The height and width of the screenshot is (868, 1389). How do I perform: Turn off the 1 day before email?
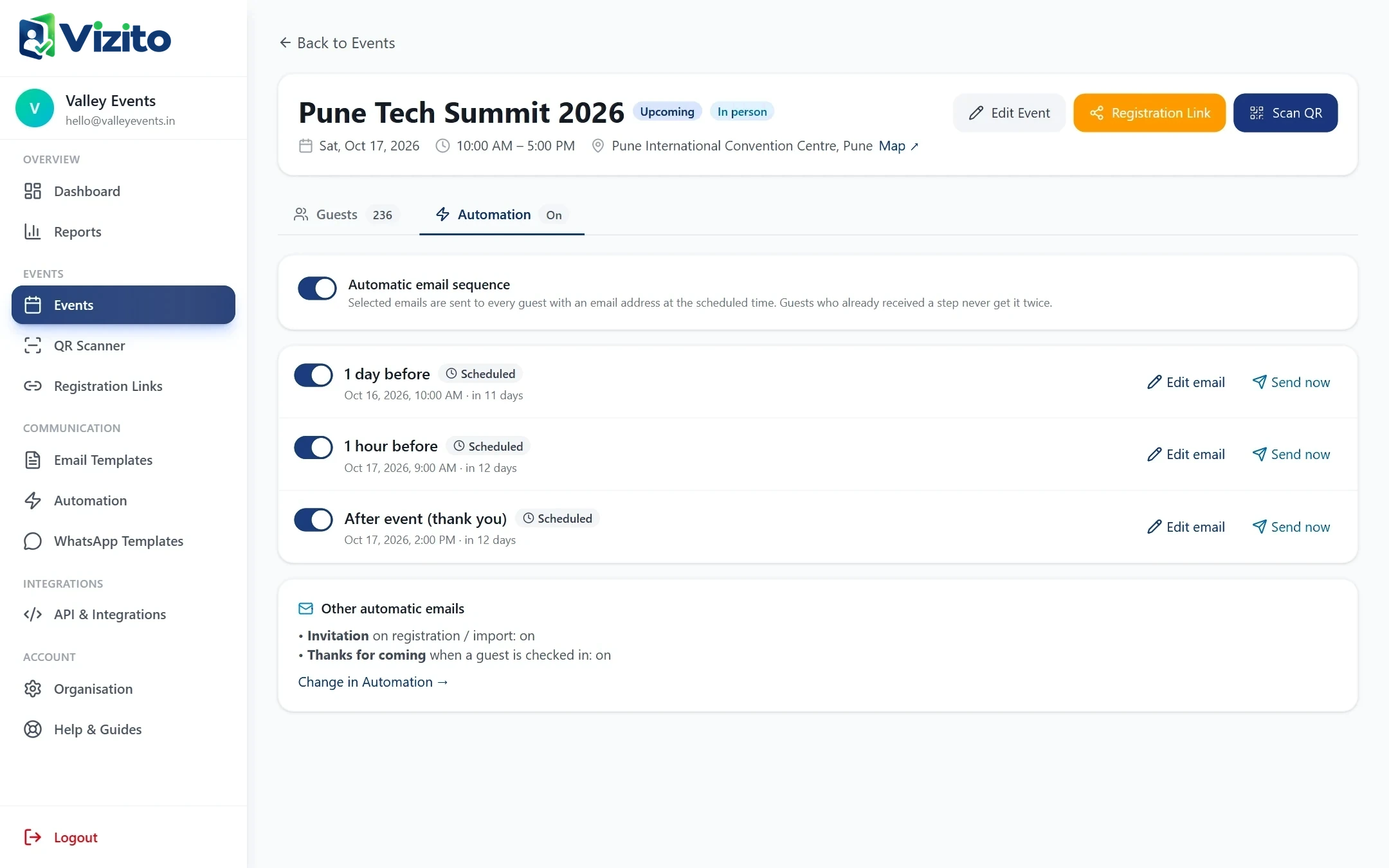(x=313, y=375)
